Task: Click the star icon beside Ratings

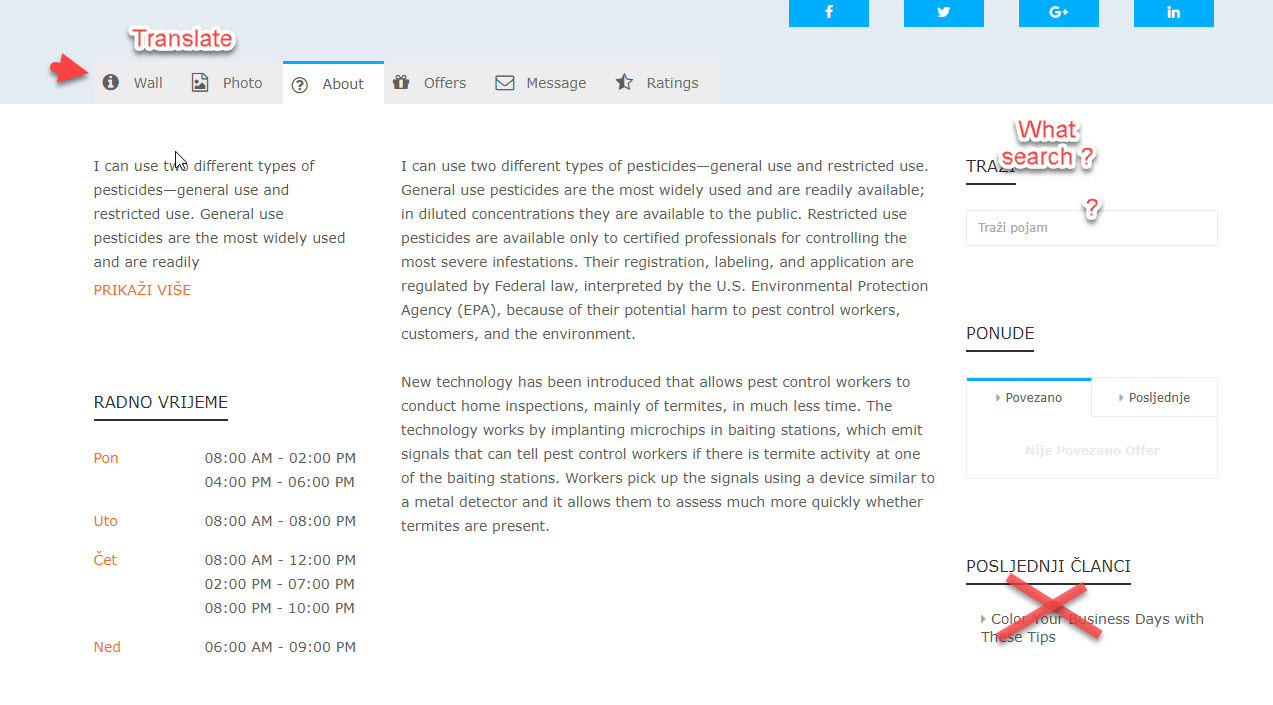Action: click(622, 83)
